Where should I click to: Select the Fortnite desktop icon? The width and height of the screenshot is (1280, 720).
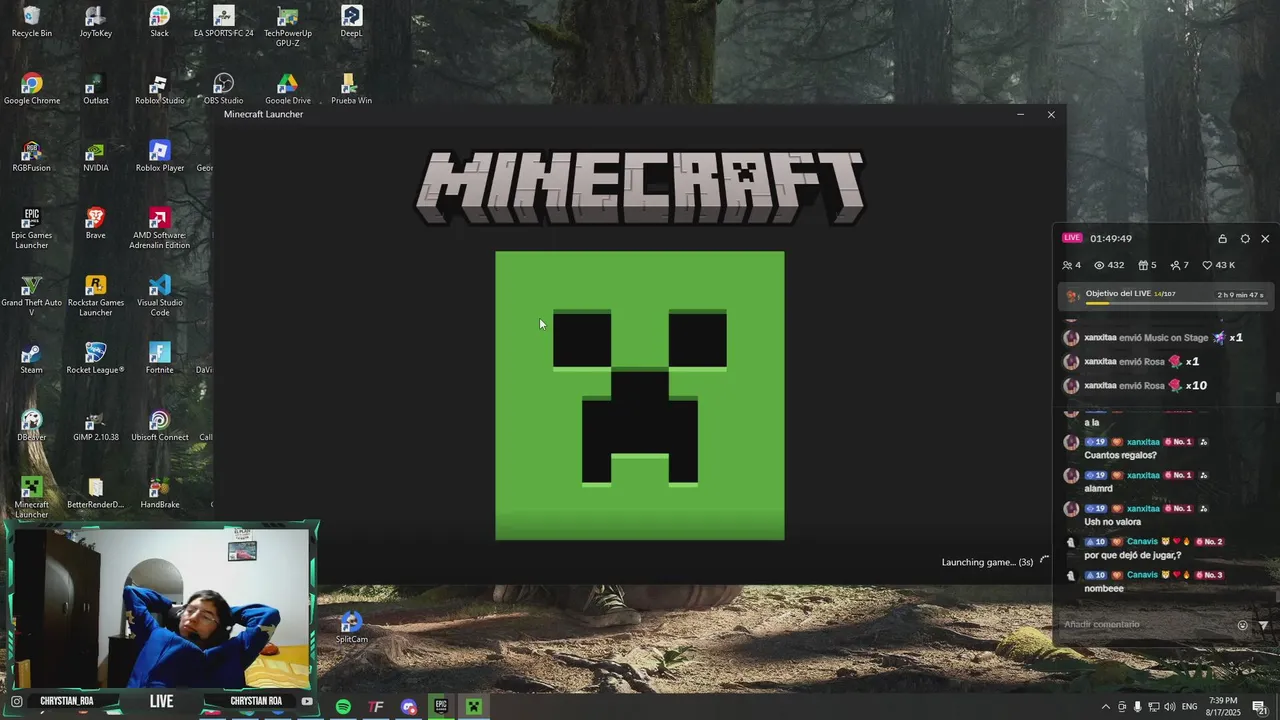coord(159,358)
